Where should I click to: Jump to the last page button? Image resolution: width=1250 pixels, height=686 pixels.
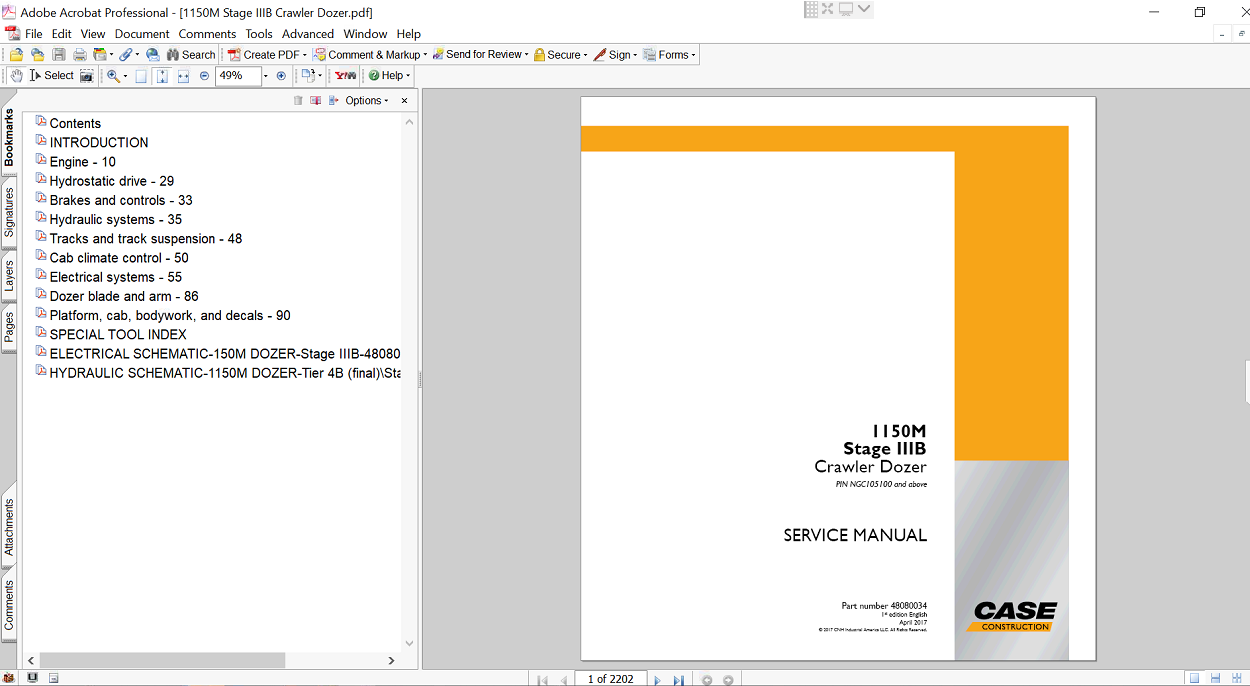point(678,679)
